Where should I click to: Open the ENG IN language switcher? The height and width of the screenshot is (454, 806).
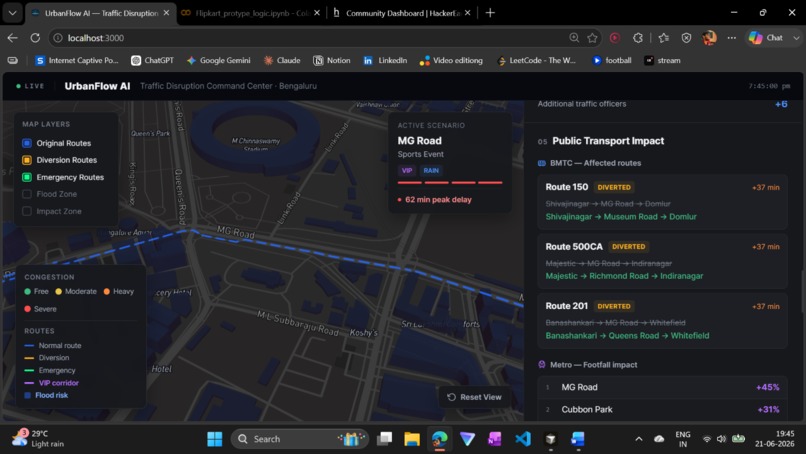(x=683, y=439)
